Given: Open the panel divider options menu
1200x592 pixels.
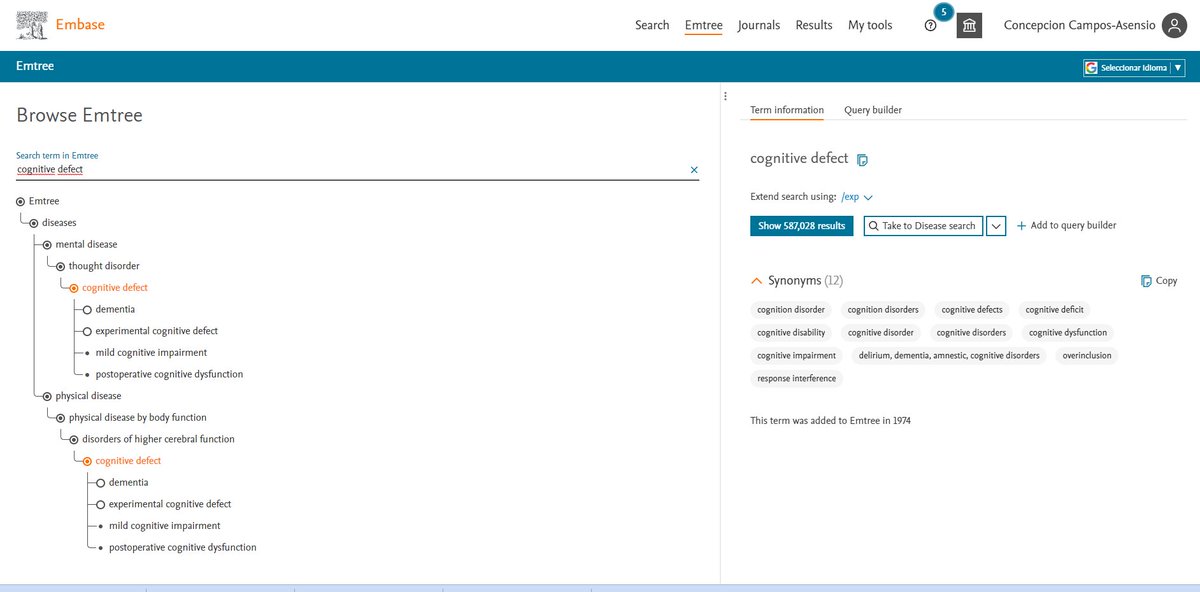Looking at the screenshot, I should pos(725,96).
